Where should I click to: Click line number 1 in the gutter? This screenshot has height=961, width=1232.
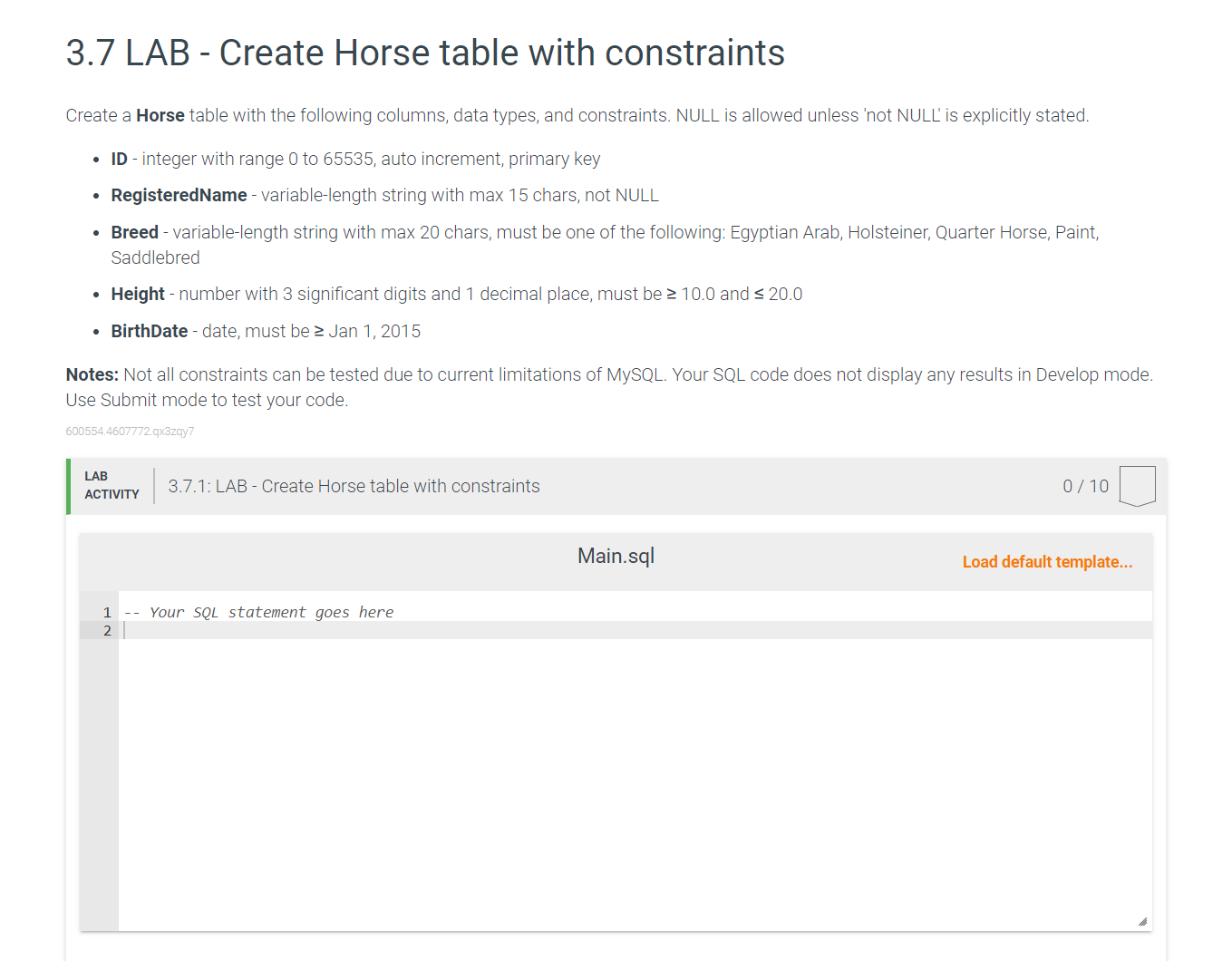(106, 612)
